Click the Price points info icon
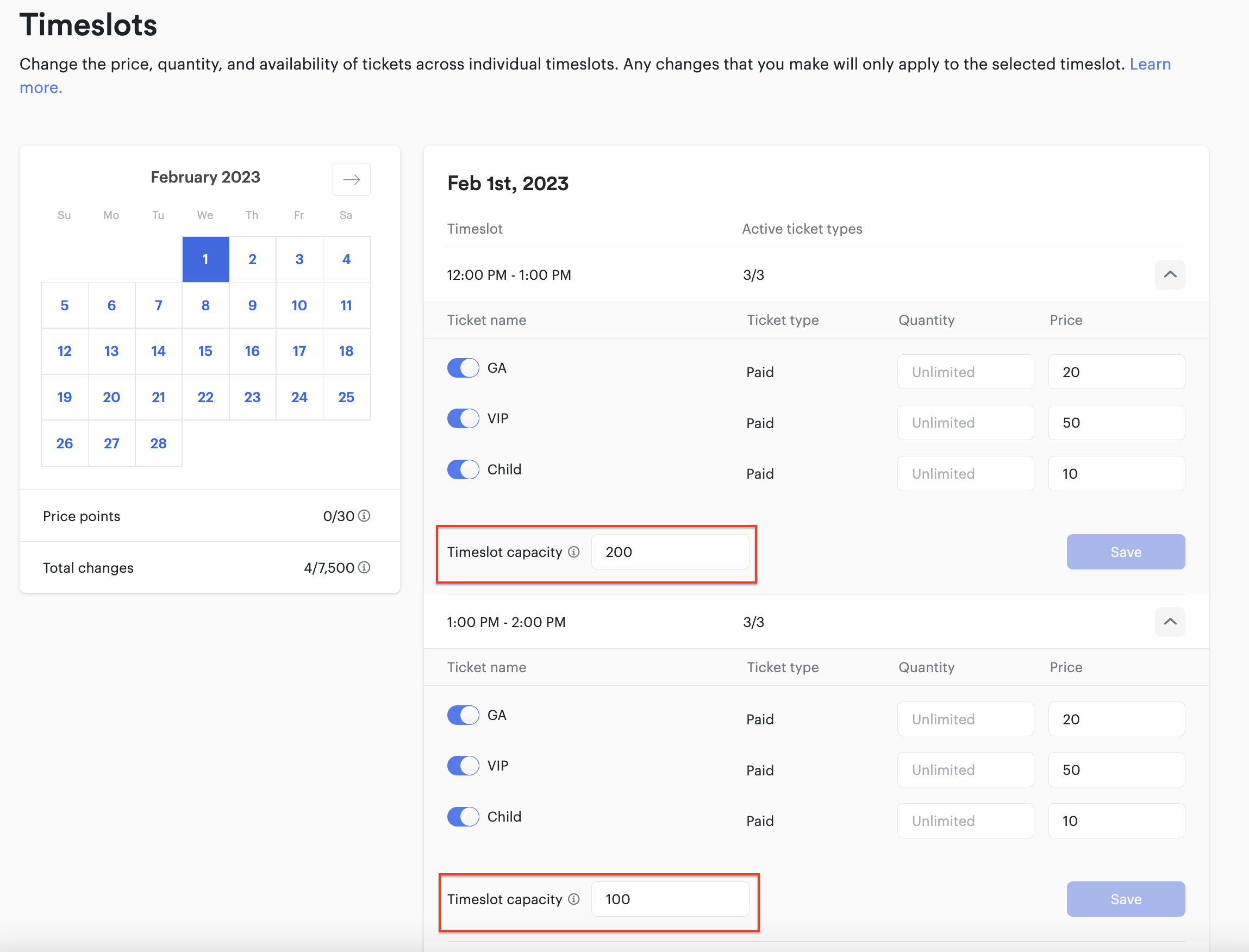This screenshot has width=1249, height=952. point(364,516)
